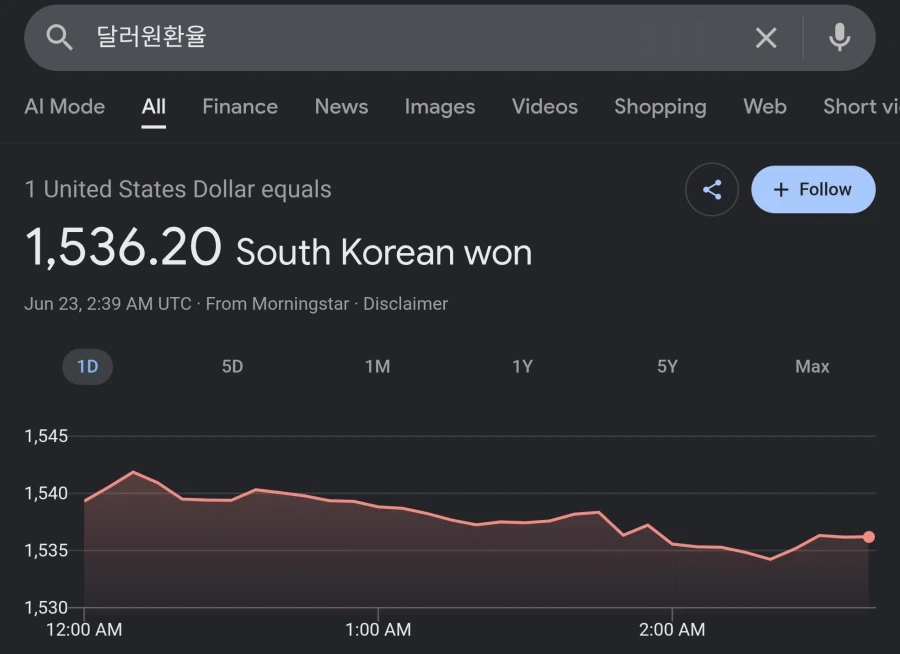Click the magnifying glass search icon
900x654 pixels.
coord(59,37)
